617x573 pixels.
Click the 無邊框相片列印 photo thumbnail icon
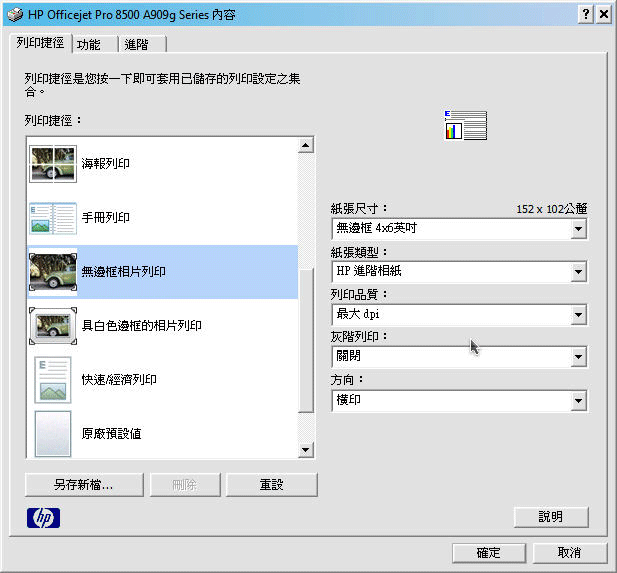click(x=53, y=272)
